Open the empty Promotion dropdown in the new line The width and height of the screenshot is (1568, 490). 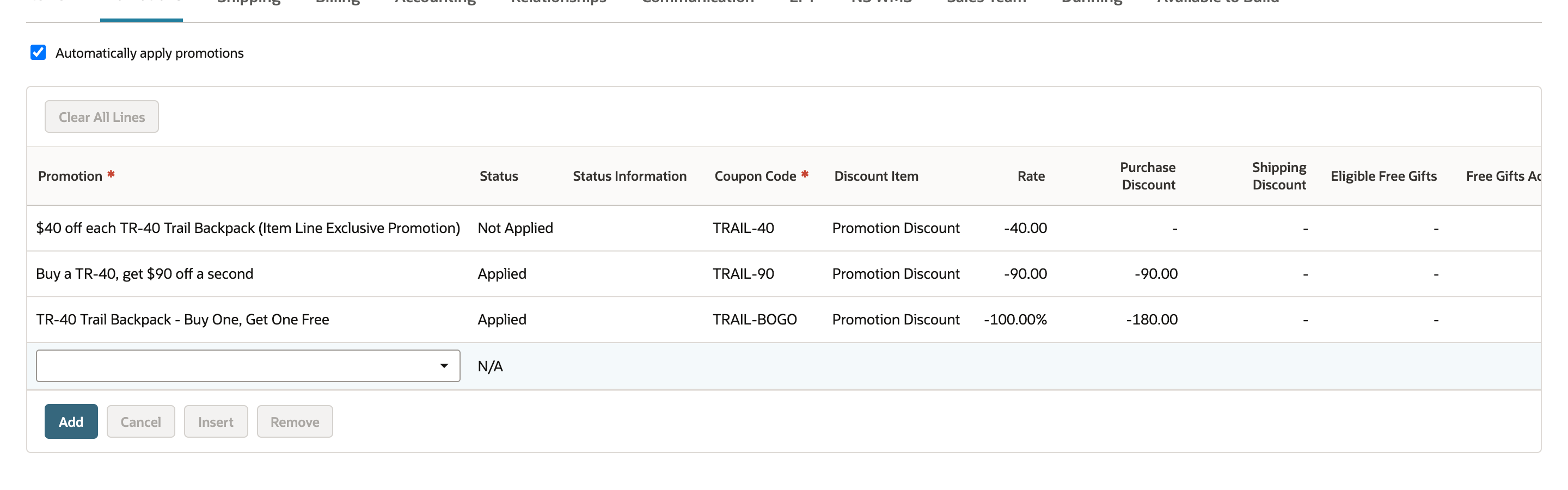(248, 366)
